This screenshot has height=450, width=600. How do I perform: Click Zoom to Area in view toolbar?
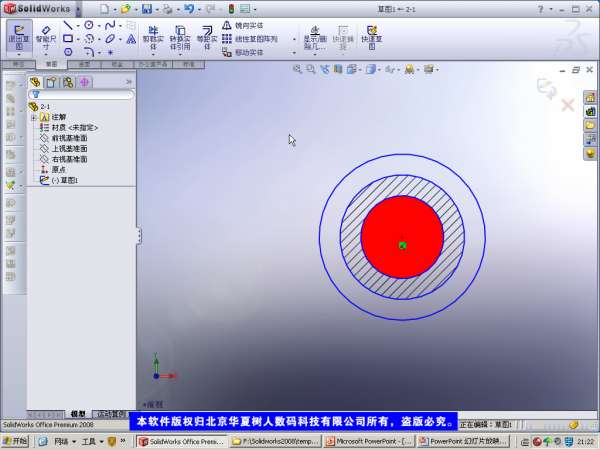point(310,69)
